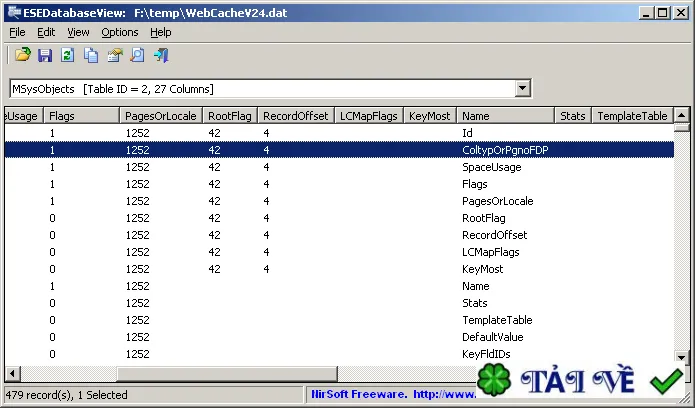Select the DefaultValue row
The image size is (695, 408).
coord(339,337)
